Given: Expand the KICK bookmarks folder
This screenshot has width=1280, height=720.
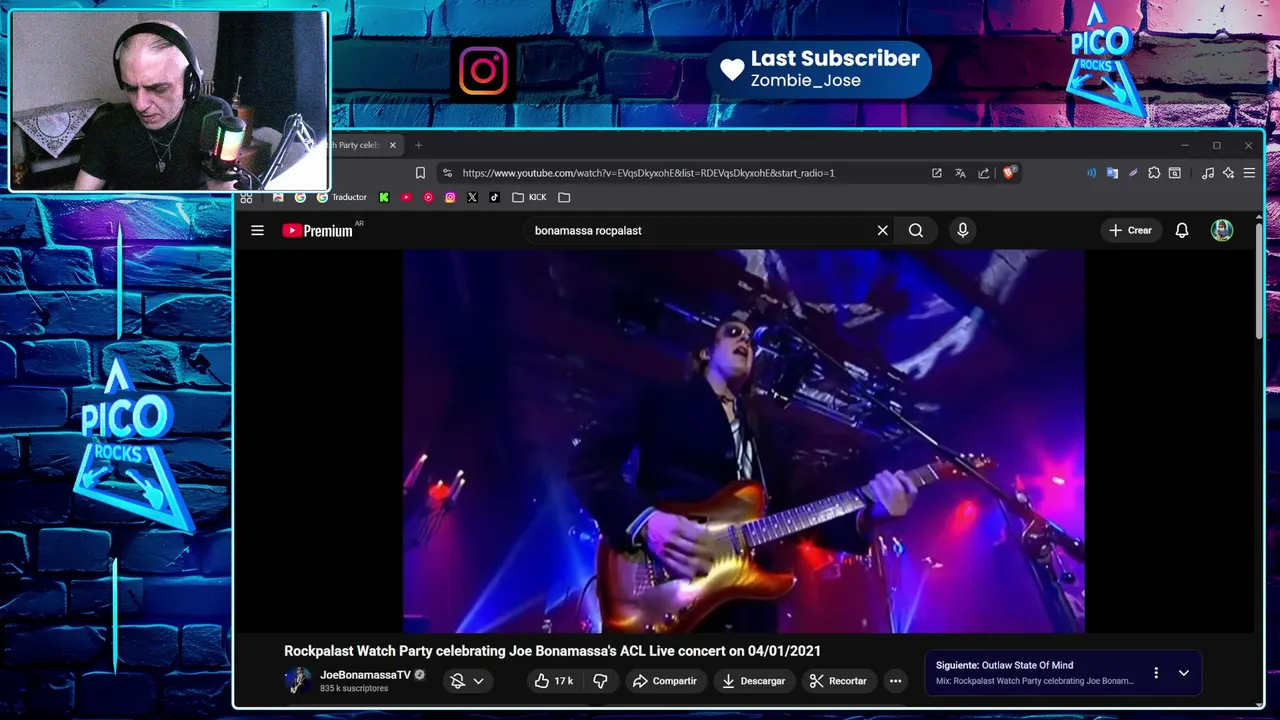Looking at the screenshot, I should coord(529,198).
